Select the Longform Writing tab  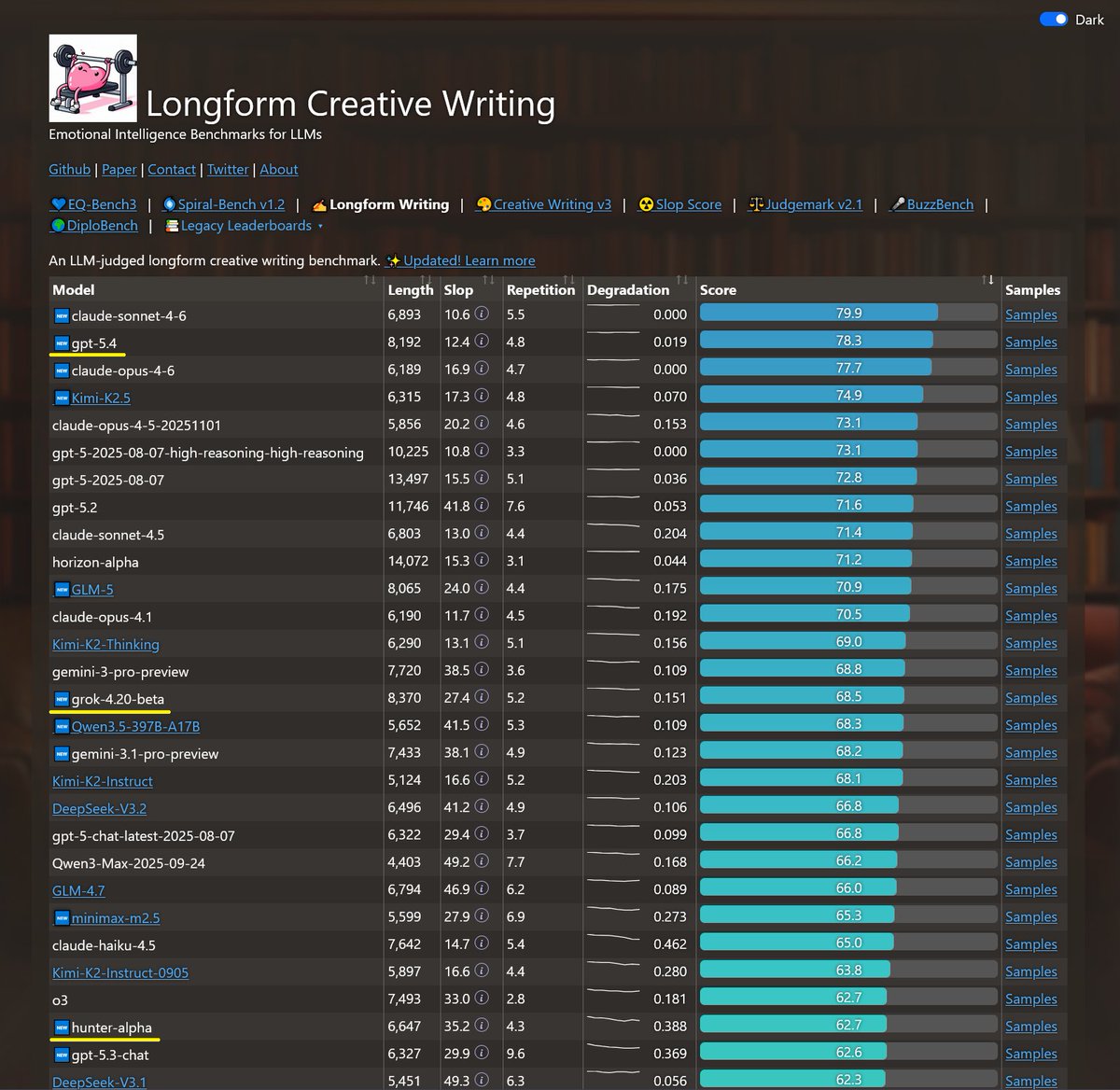click(x=380, y=204)
